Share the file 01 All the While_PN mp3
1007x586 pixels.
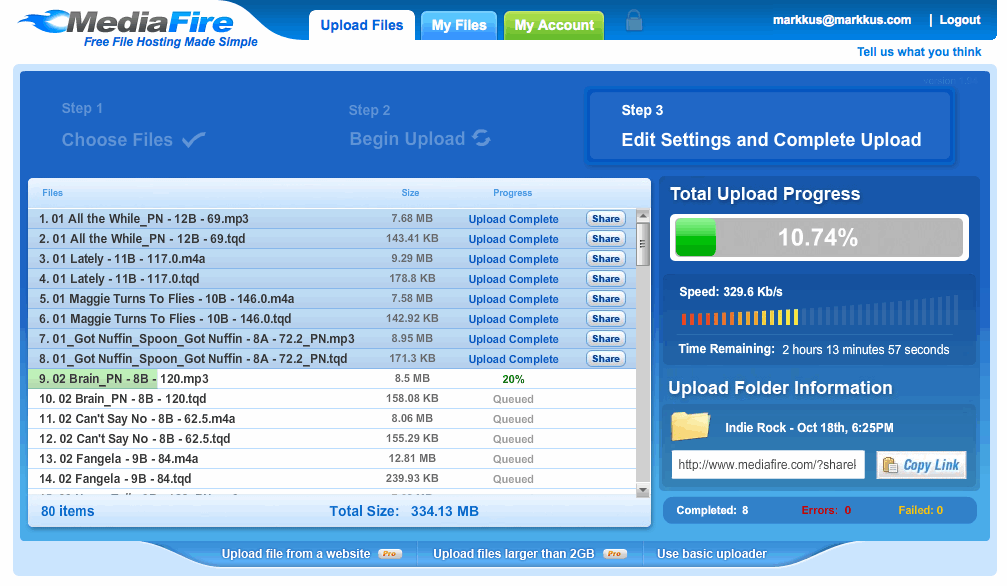click(605, 218)
